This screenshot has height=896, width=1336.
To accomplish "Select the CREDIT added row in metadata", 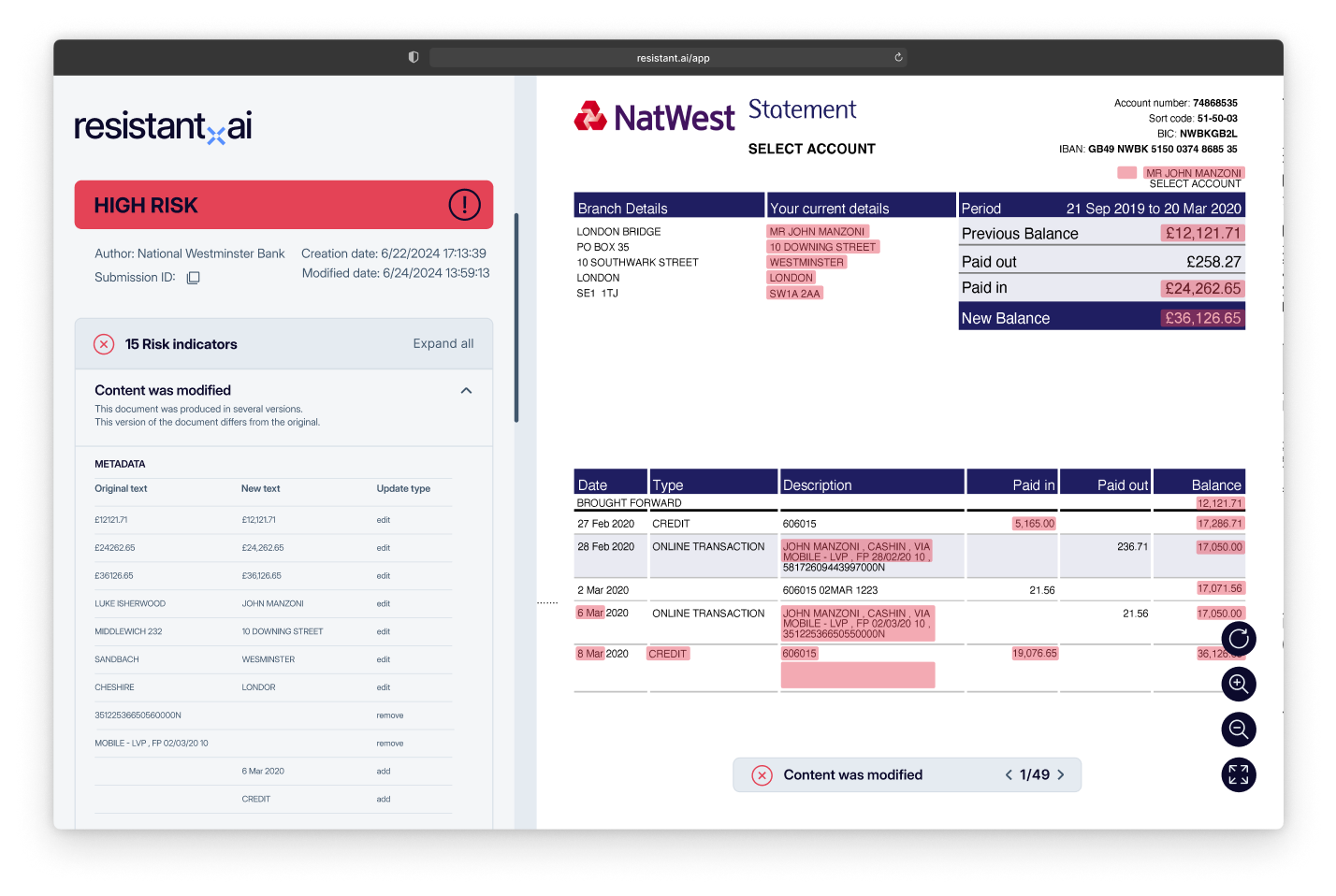I will pyautogui.click(x=273, y=800).
